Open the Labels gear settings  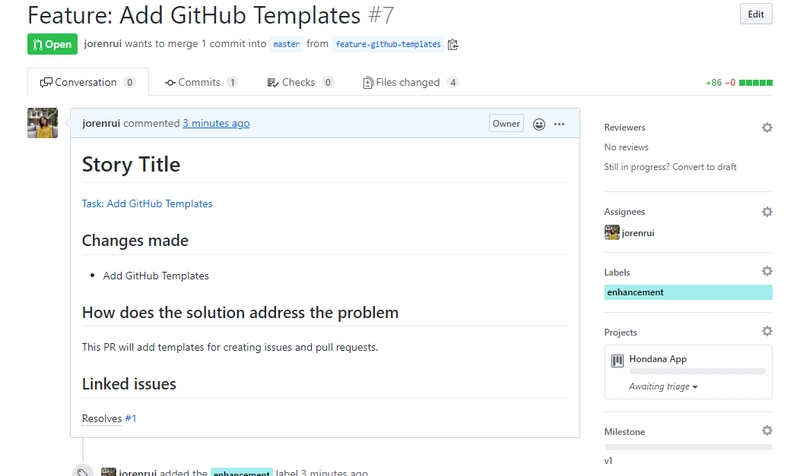coord(767,272)
